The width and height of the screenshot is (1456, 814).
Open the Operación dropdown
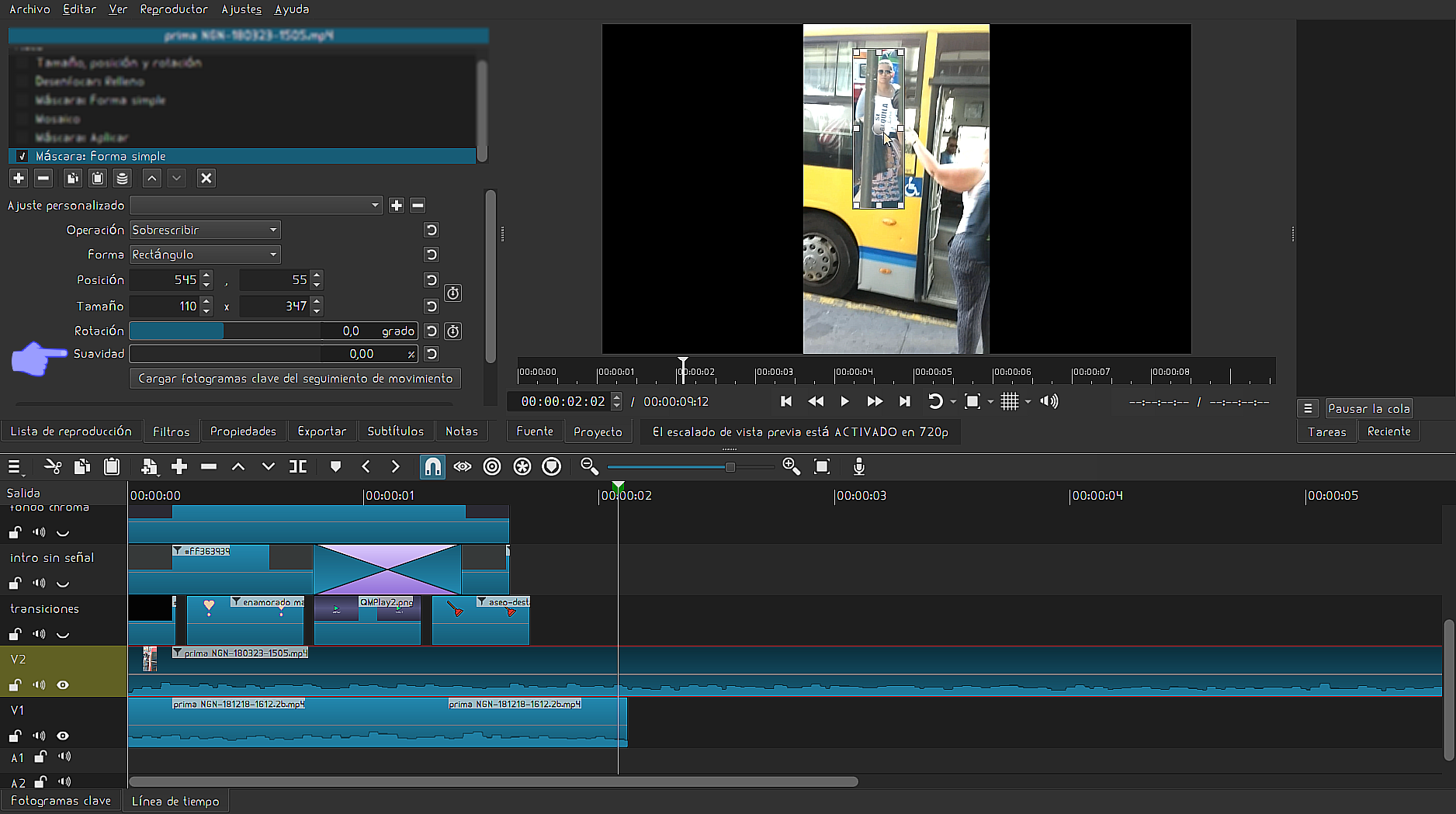(205, 230)
